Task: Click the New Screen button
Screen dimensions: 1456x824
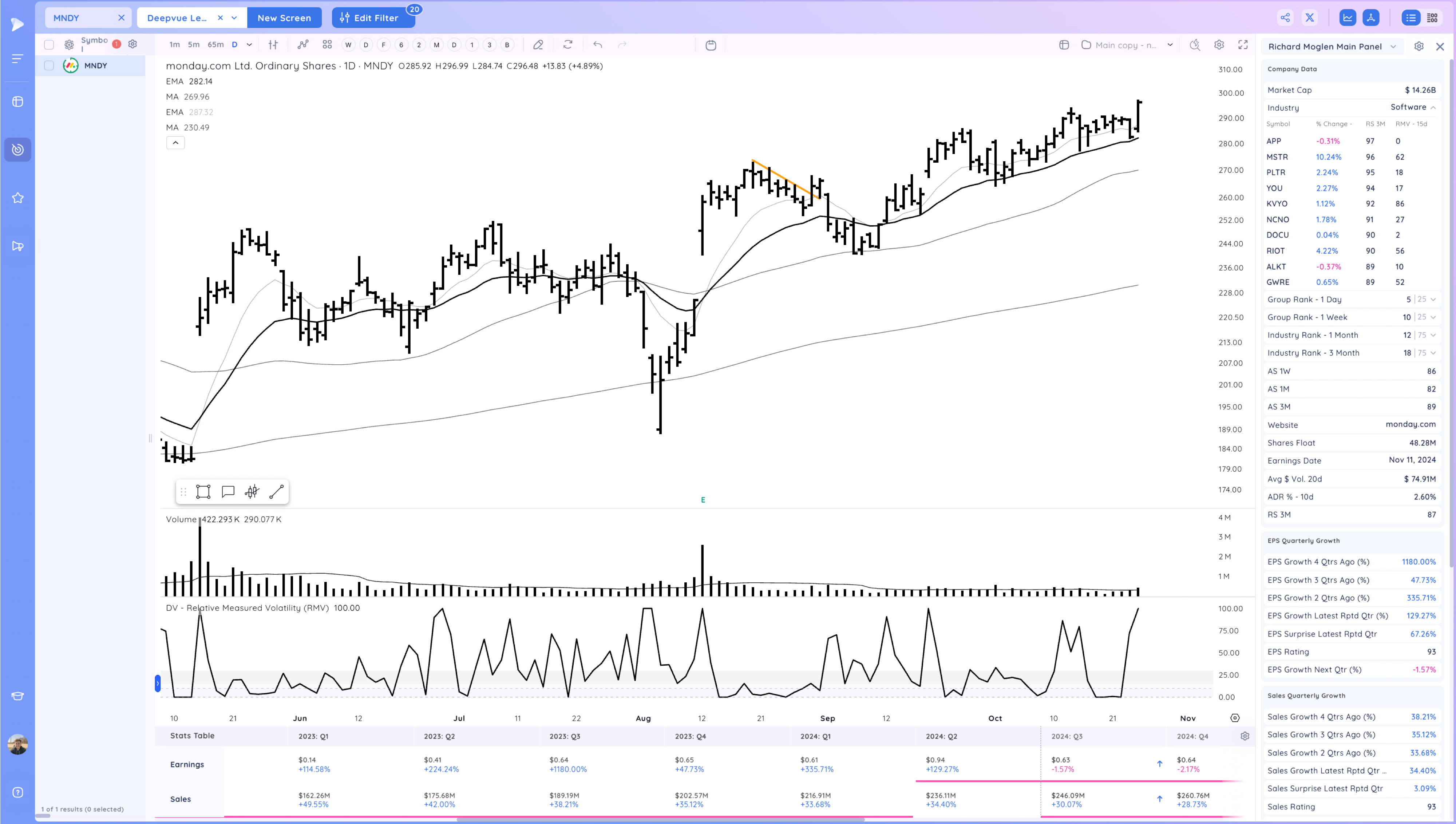Action: [x=284, y=17]
